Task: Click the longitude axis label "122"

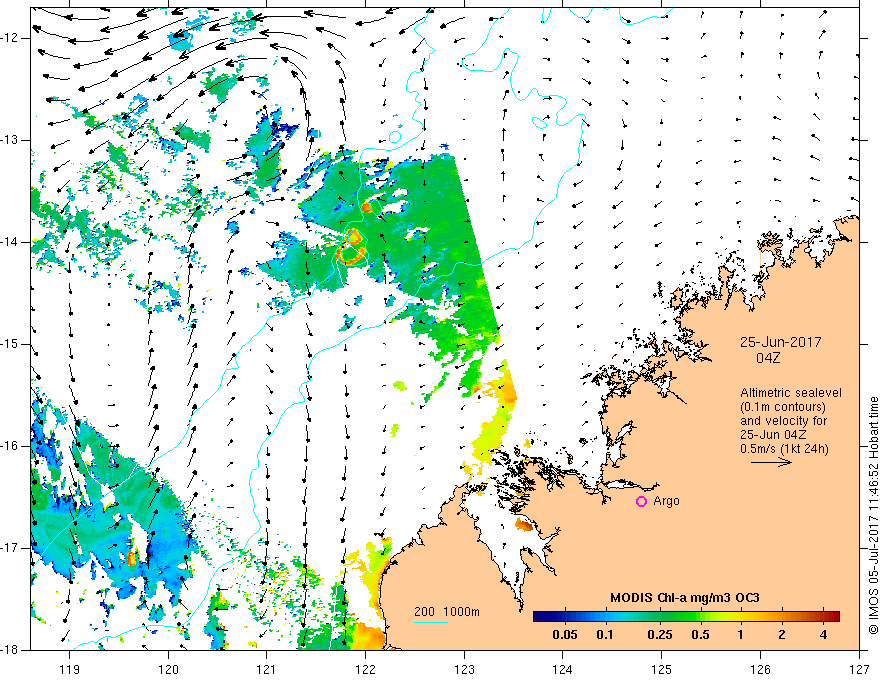Action: click(x=365, y=669)
